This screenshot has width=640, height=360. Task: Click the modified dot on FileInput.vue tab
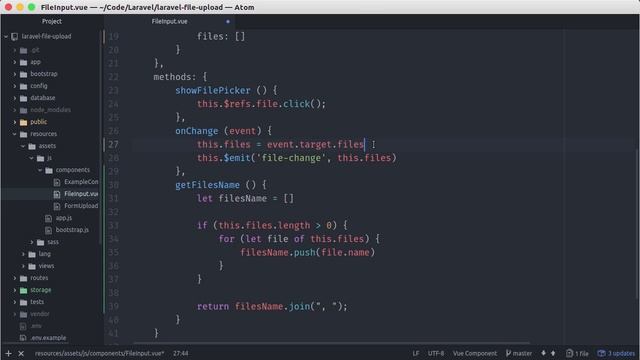(x=228, y=21)
